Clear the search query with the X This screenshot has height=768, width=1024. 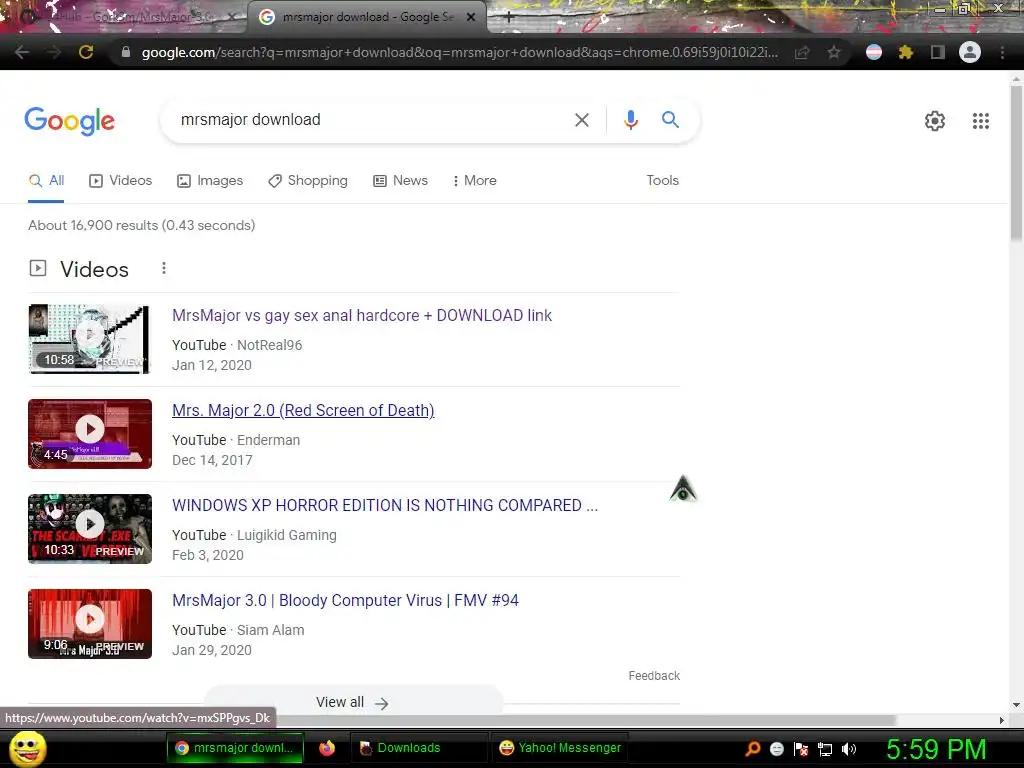tap(582, 120)
